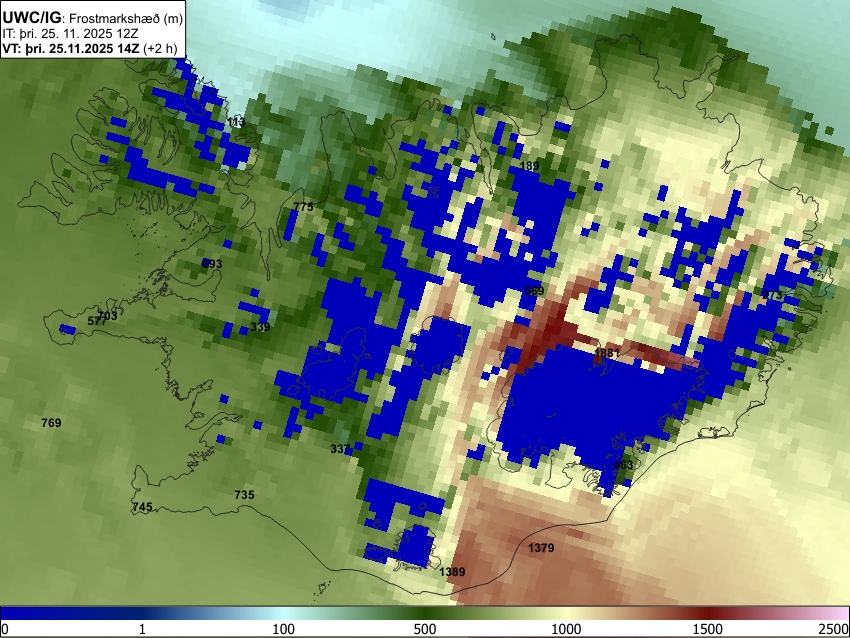Screen dimensions: 850x638
Task: Click the map value 703
Action: pyautogui.click(x=107, y=315)
